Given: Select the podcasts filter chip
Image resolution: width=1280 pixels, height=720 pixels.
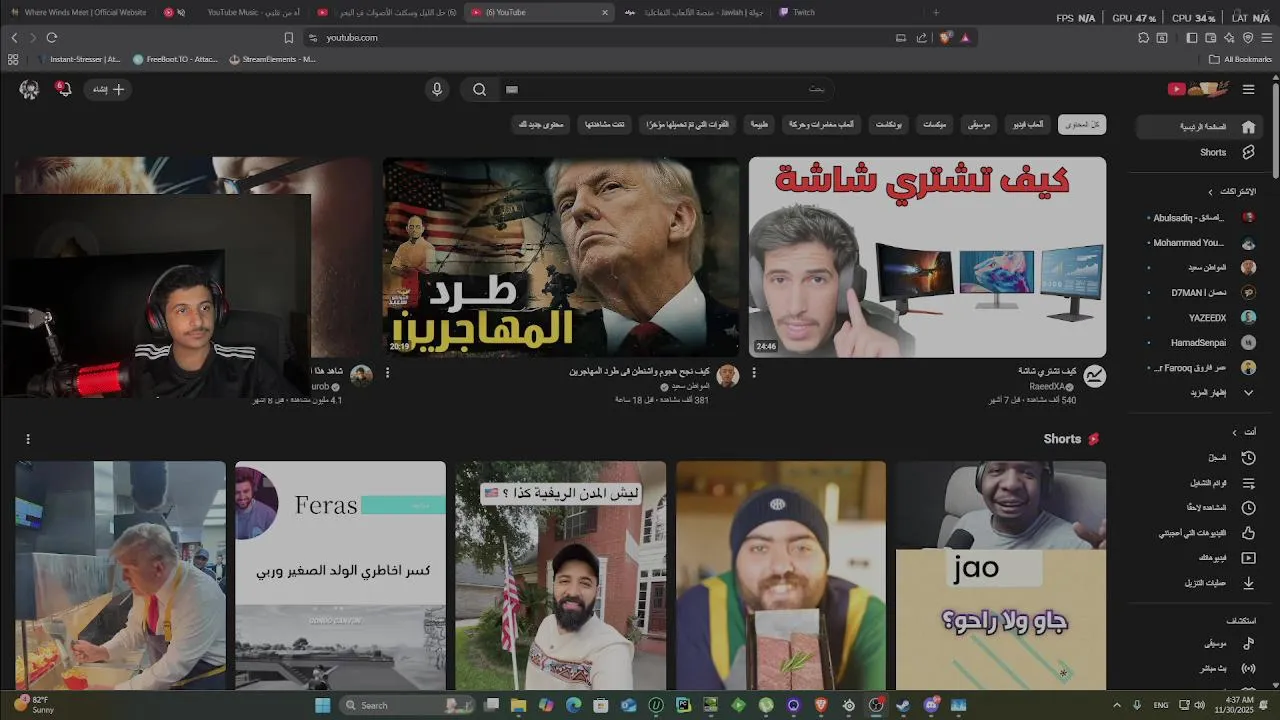Looking at the screenshot, I should (x=889, y=125).
